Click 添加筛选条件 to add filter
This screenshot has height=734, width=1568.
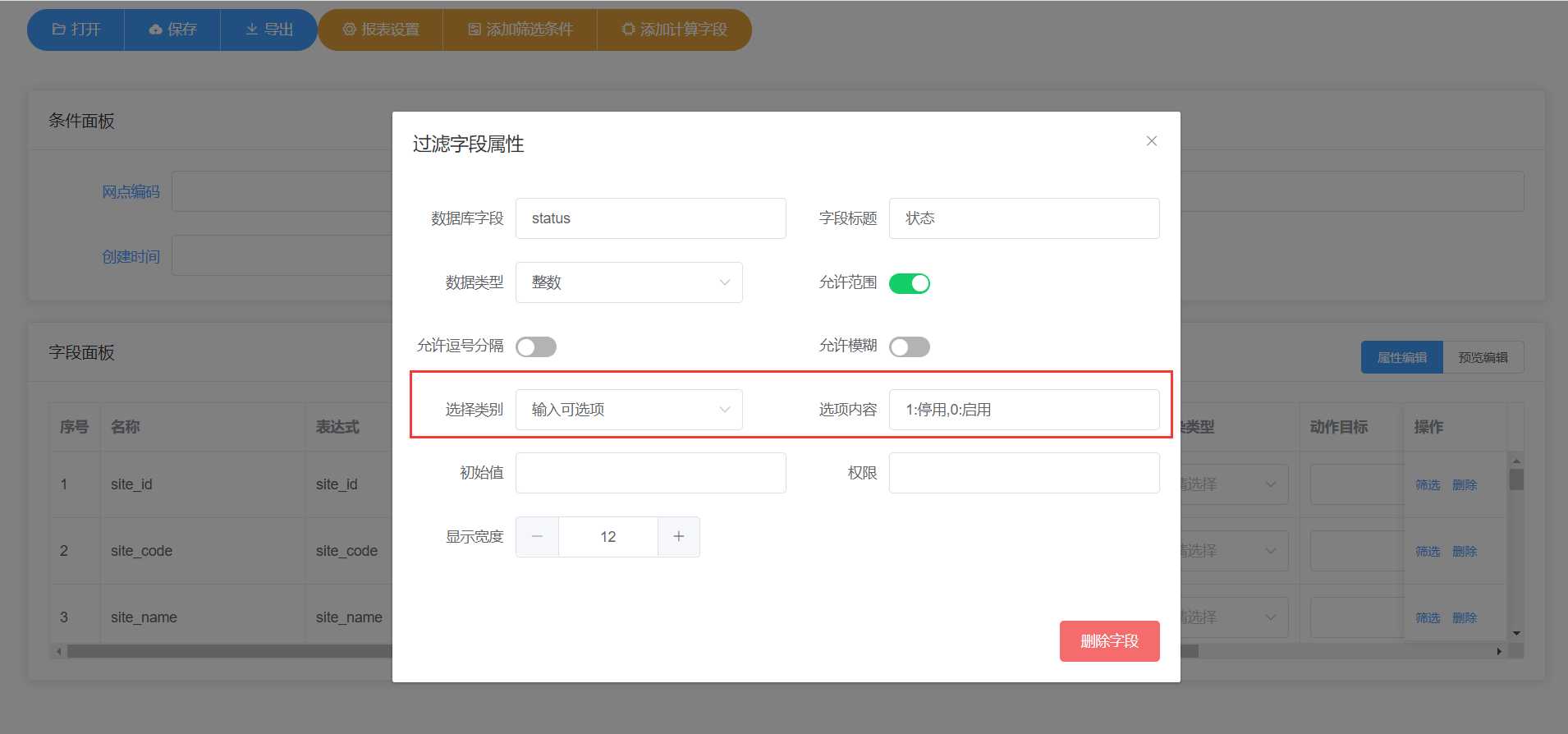tap(520, 30)
